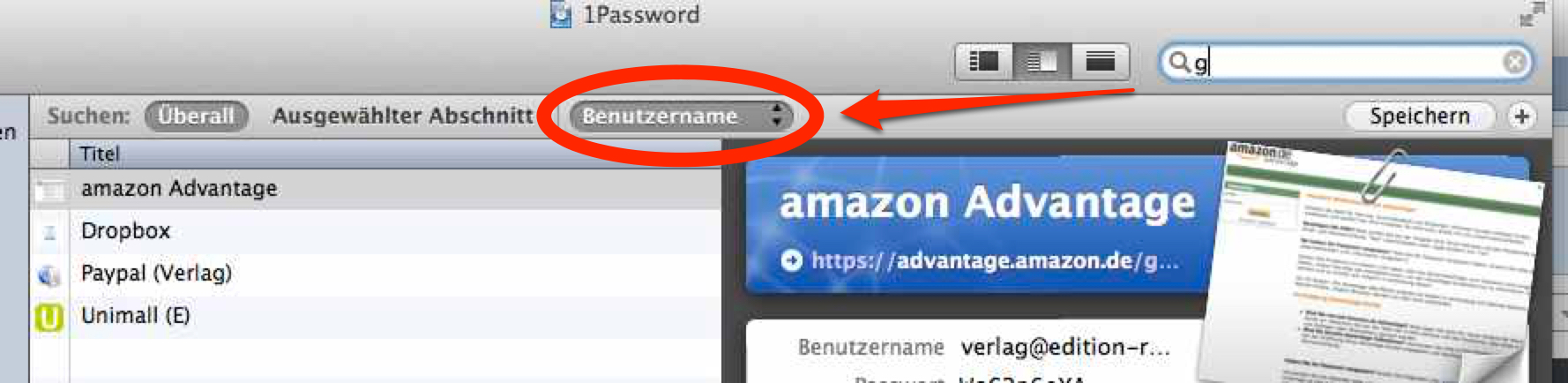
Task: Select the amazon Advantage entry in the list
Action: click(x=377, y=189)
